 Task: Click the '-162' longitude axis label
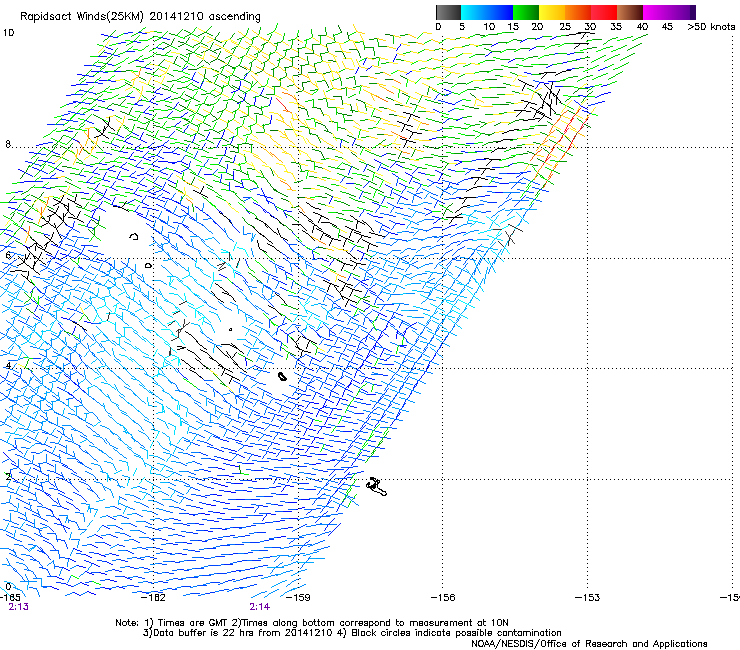[154, 597]
